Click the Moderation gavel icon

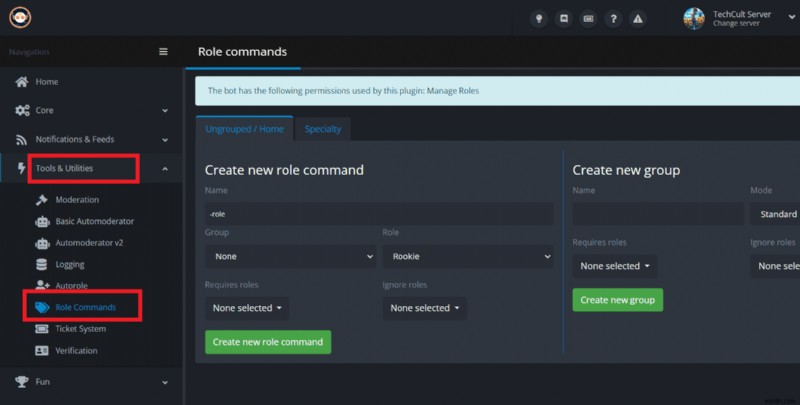click(42, 200)
